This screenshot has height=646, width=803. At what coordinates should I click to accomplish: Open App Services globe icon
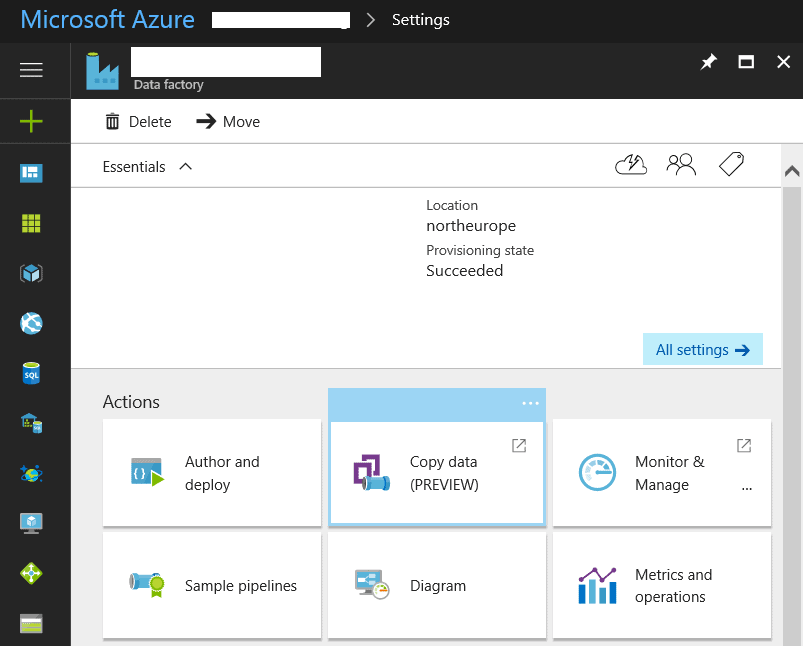(31, 323)
